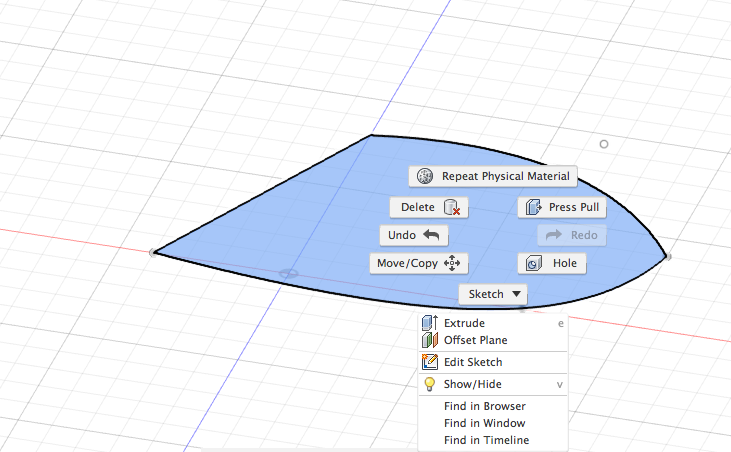This screenshot has height=452, width=731.
Task: Choose the Hole command
Action: [552, 263]
